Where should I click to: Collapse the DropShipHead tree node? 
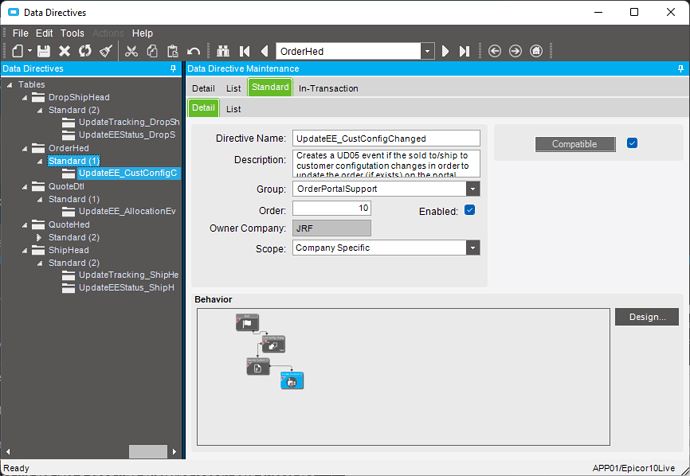coord(25,98)
